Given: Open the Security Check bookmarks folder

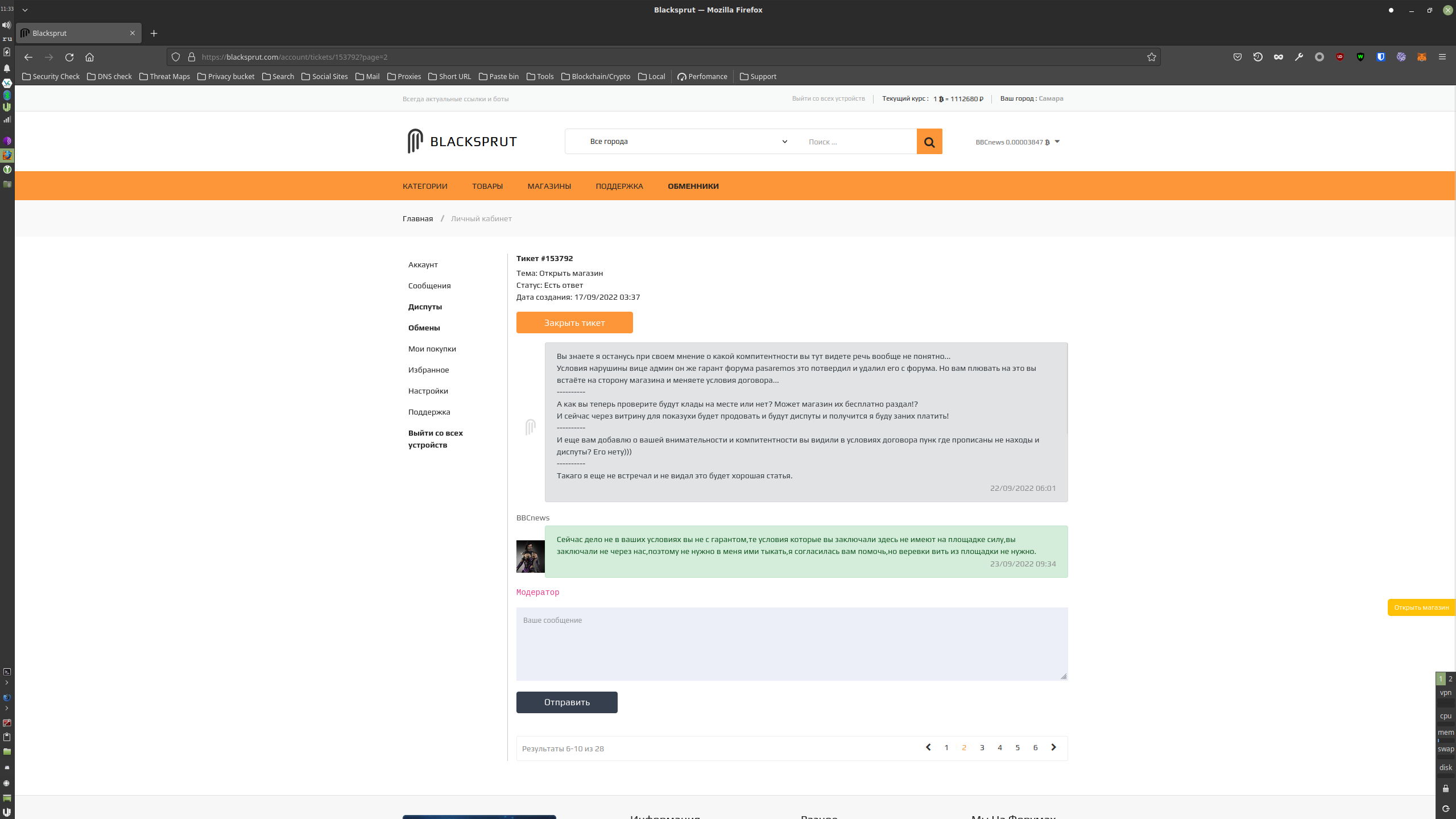Looking at the screenshot, I should 51,76.
